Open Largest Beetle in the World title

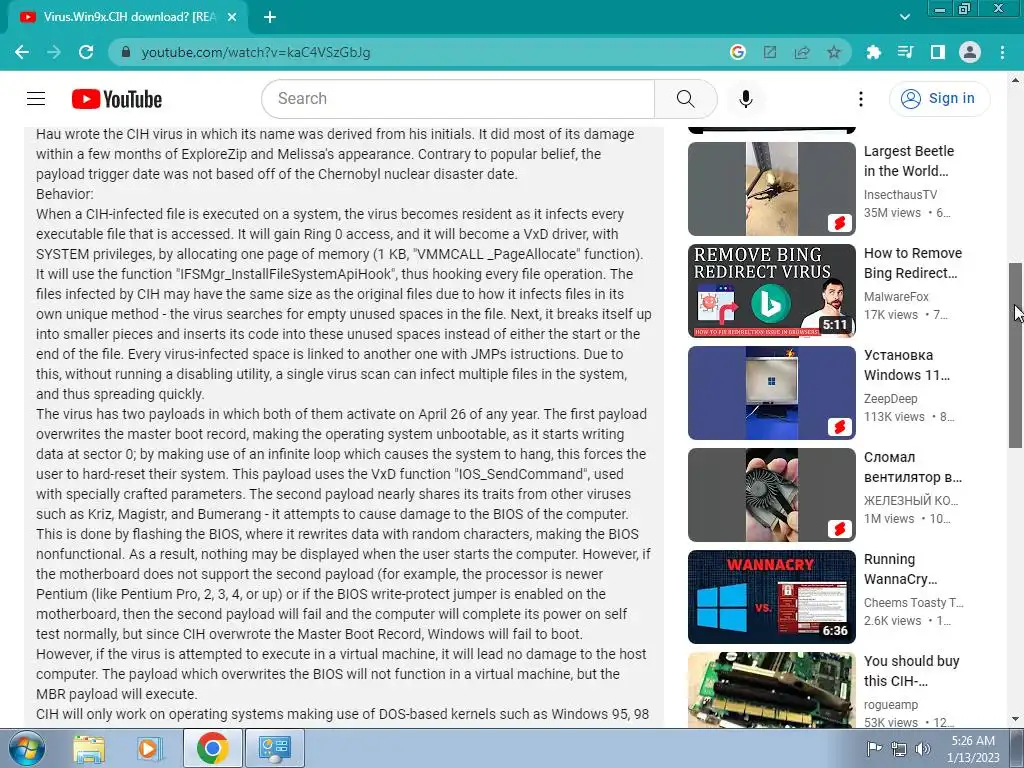pyautogui.click(x=908, y=161)
